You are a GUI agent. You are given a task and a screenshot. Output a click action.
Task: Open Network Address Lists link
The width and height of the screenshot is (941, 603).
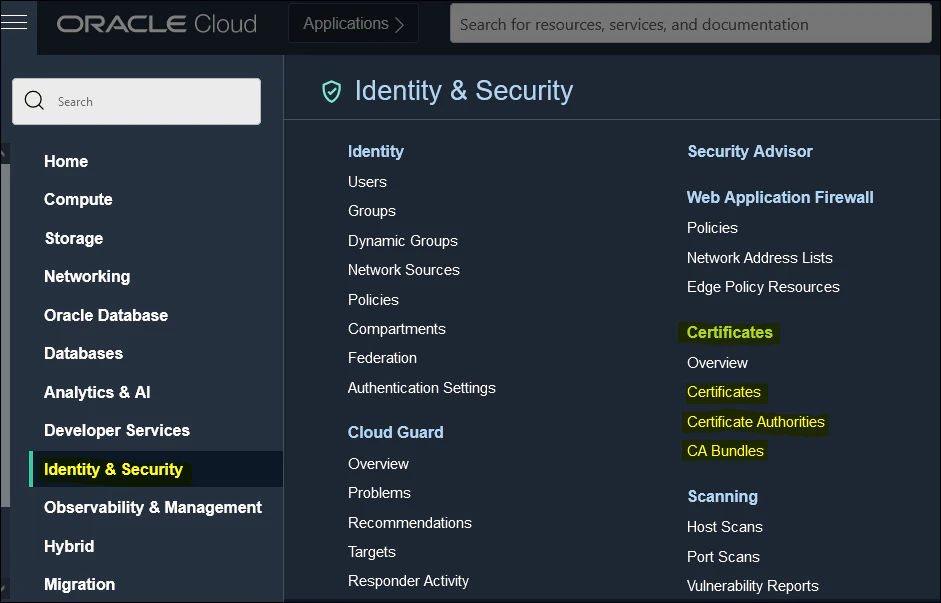point(760,258)
